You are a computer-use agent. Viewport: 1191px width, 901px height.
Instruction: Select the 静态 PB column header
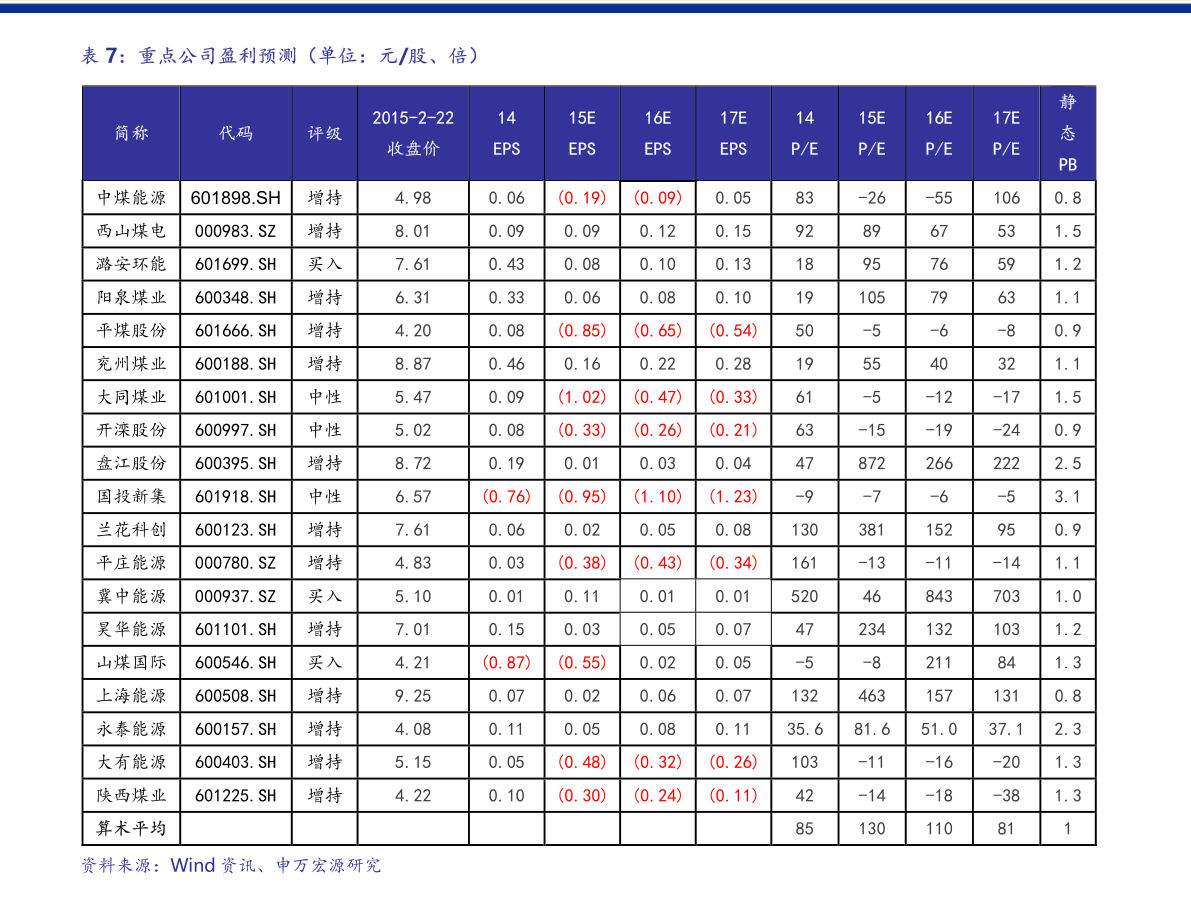1067,133
